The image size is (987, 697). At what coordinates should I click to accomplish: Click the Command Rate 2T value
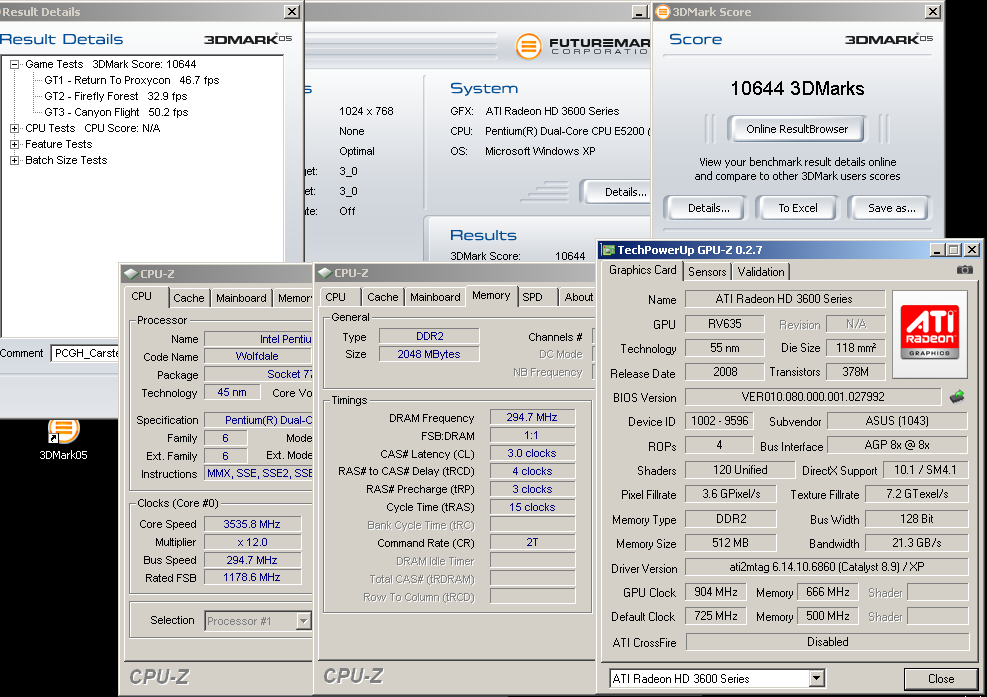click(x=532, y=542)
